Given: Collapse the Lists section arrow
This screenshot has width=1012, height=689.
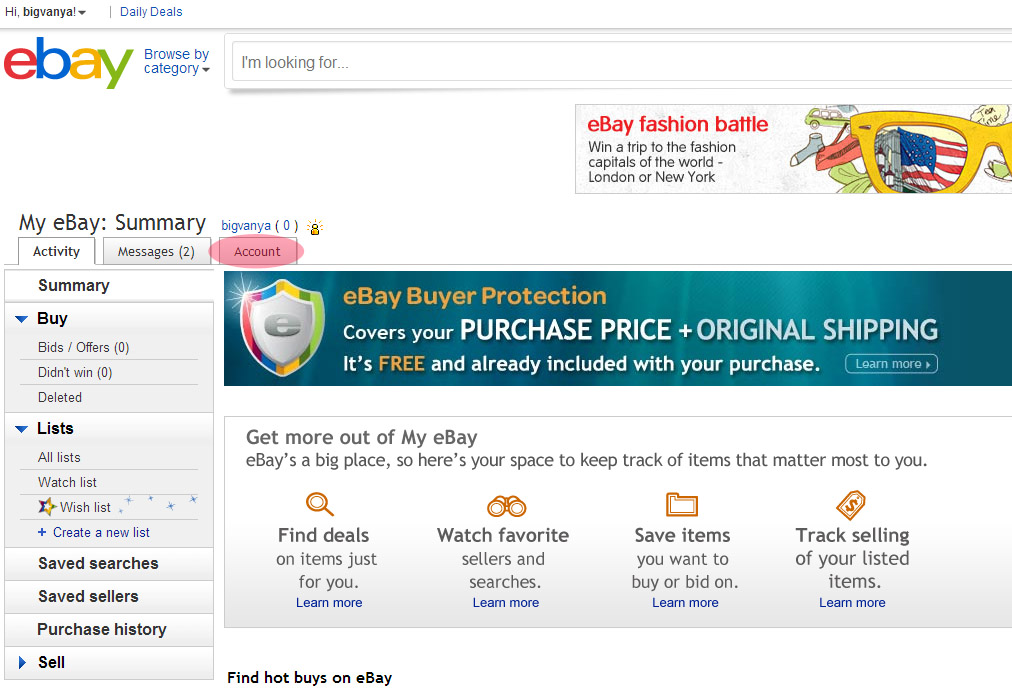Looking at the screenshot, I should click(x=21, y=429).
